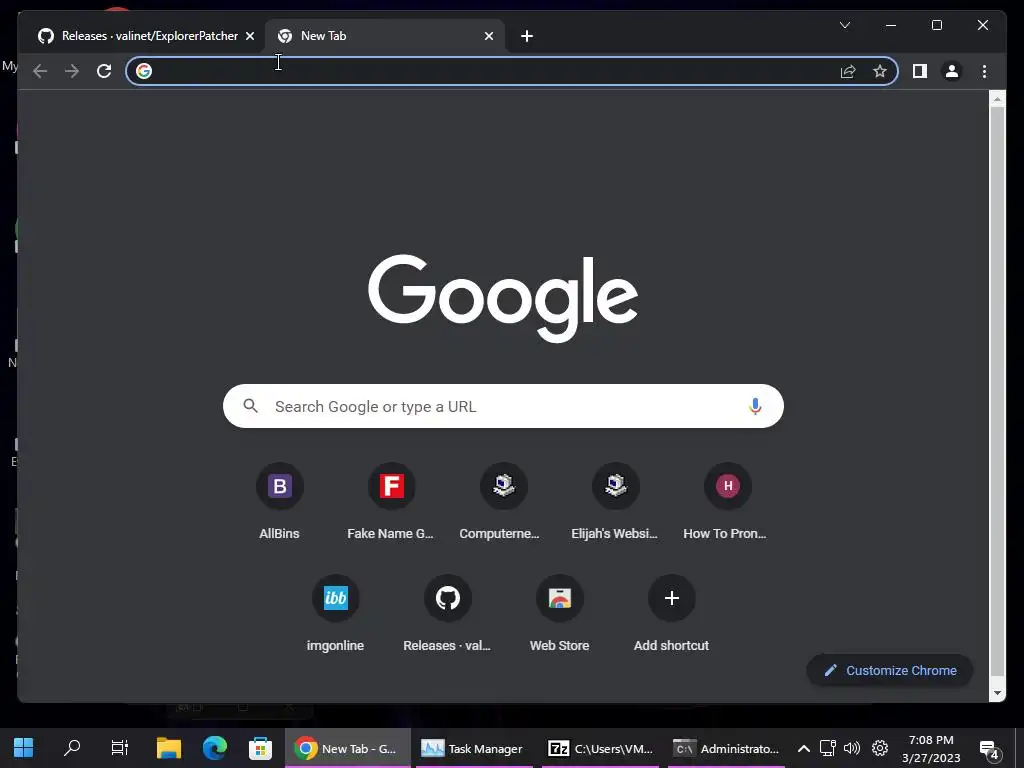Click the page scroll-down arrow
Screen dimensions: 1024x768
coord(997,694)
